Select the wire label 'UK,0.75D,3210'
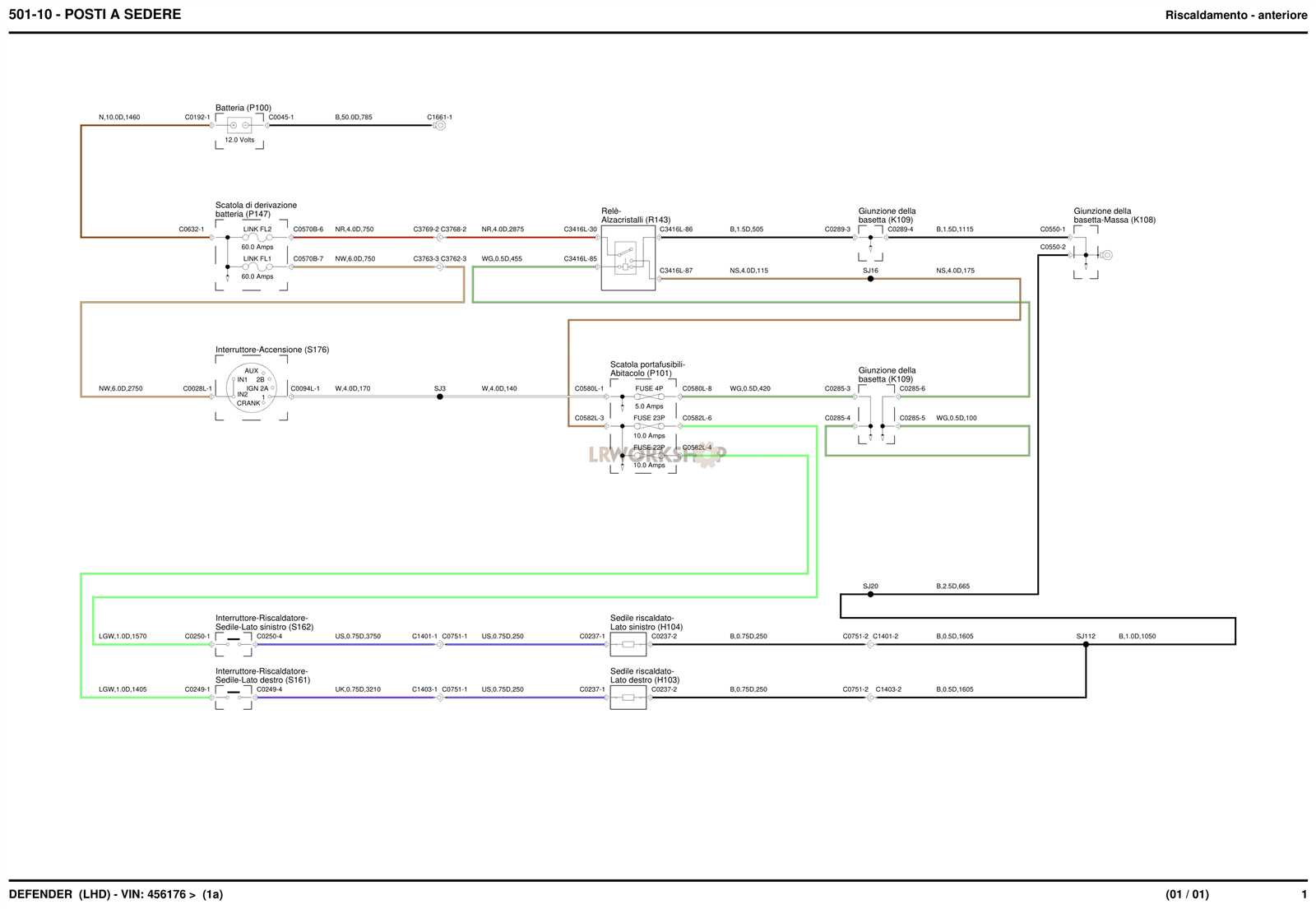The height and width of the screenshot is (909, 1316). pos(358,689)
